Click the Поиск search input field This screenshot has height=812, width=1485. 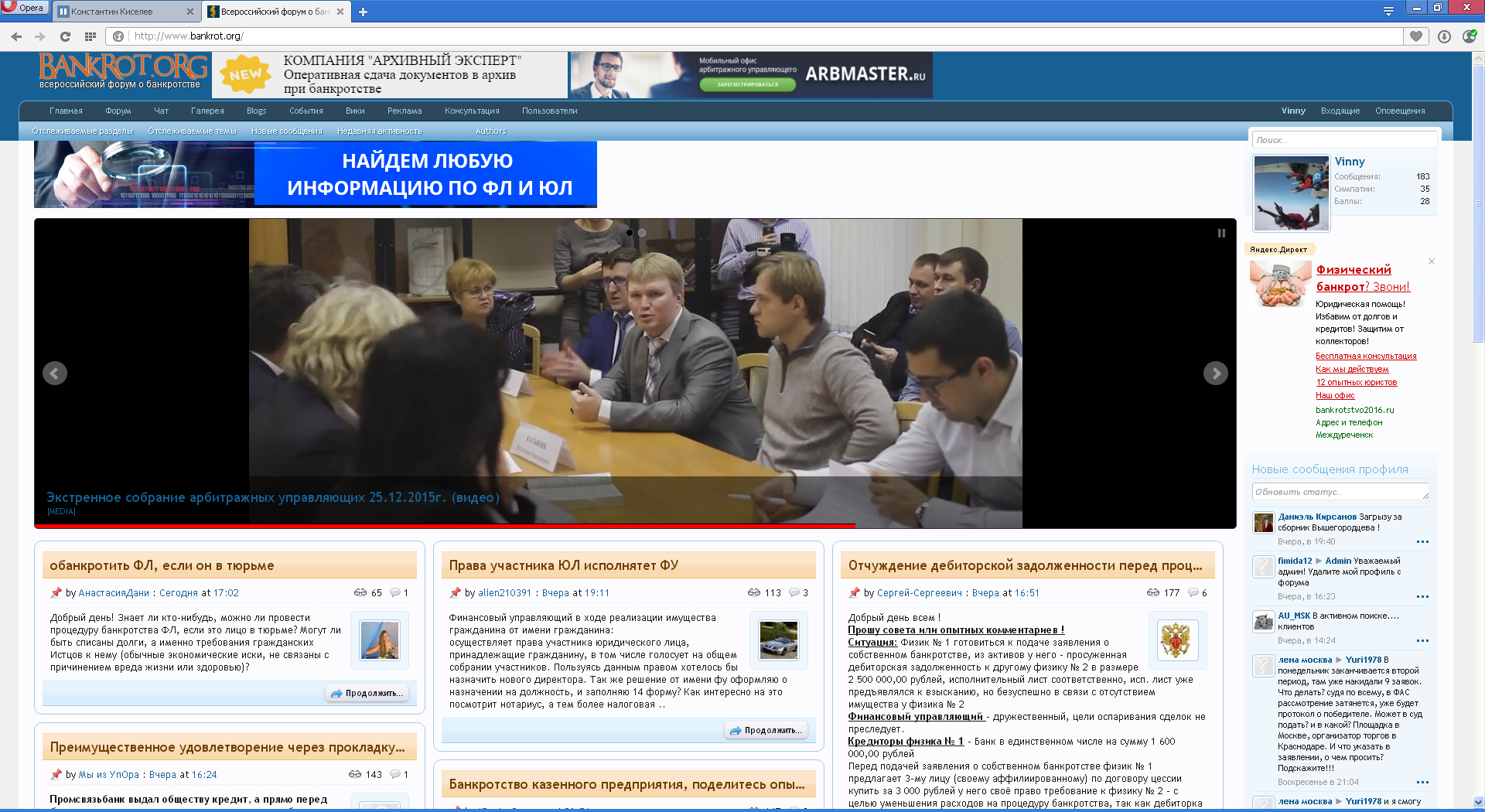coord(1343,140)
